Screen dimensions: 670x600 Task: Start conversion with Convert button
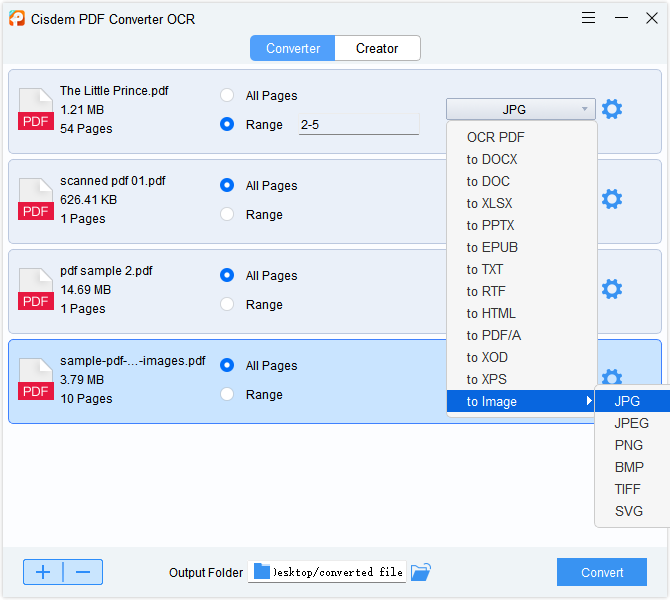tap(602, 572)
